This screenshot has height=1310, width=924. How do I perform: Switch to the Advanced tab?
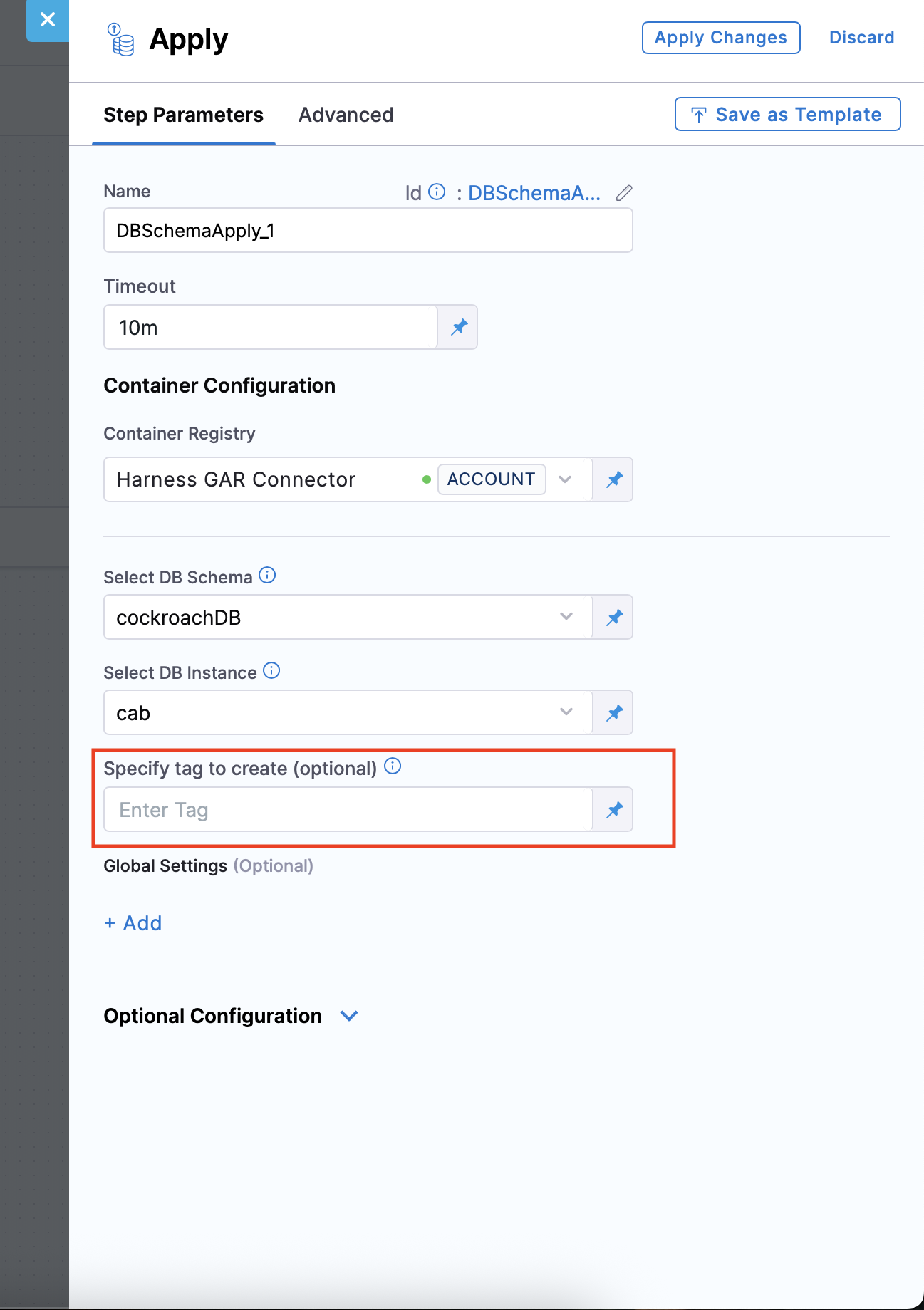346,115
